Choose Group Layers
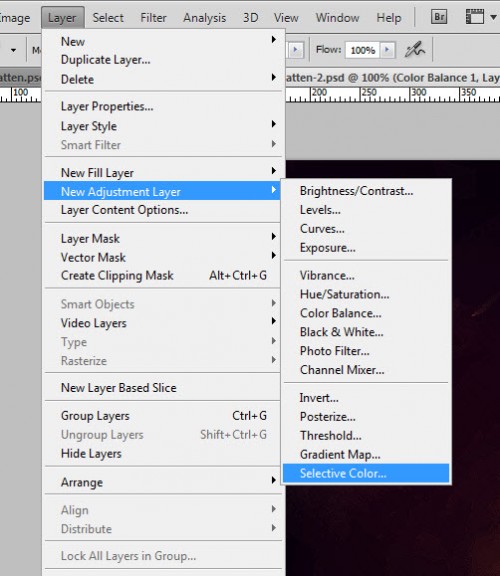The image size is (500, 576). (x=162, y=416)
